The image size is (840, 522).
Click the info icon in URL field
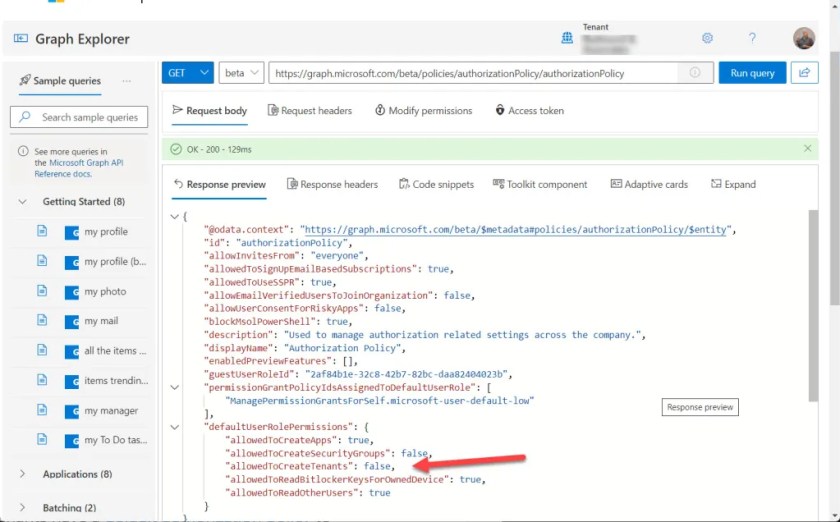click(694, 73)
